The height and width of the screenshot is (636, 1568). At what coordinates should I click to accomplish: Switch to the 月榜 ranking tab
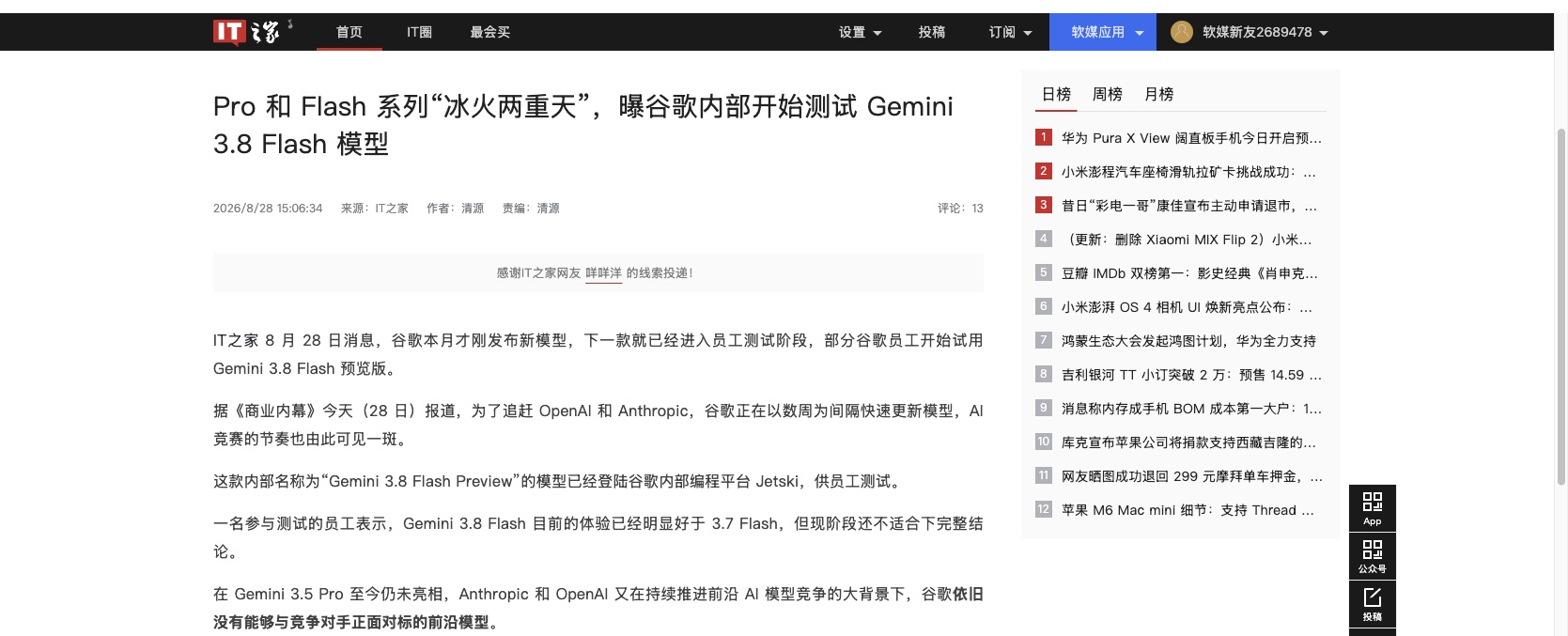pos(1159,94)
